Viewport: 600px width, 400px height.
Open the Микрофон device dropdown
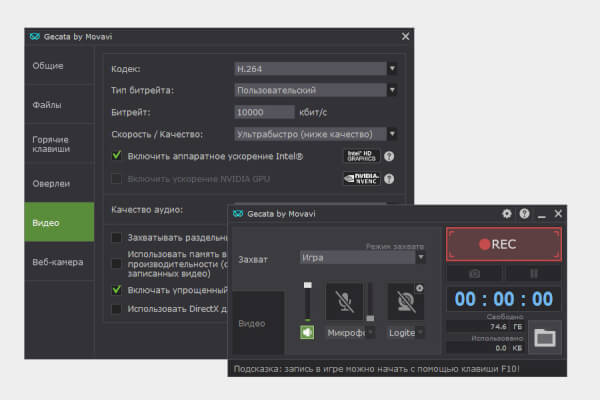click(350, 333)
